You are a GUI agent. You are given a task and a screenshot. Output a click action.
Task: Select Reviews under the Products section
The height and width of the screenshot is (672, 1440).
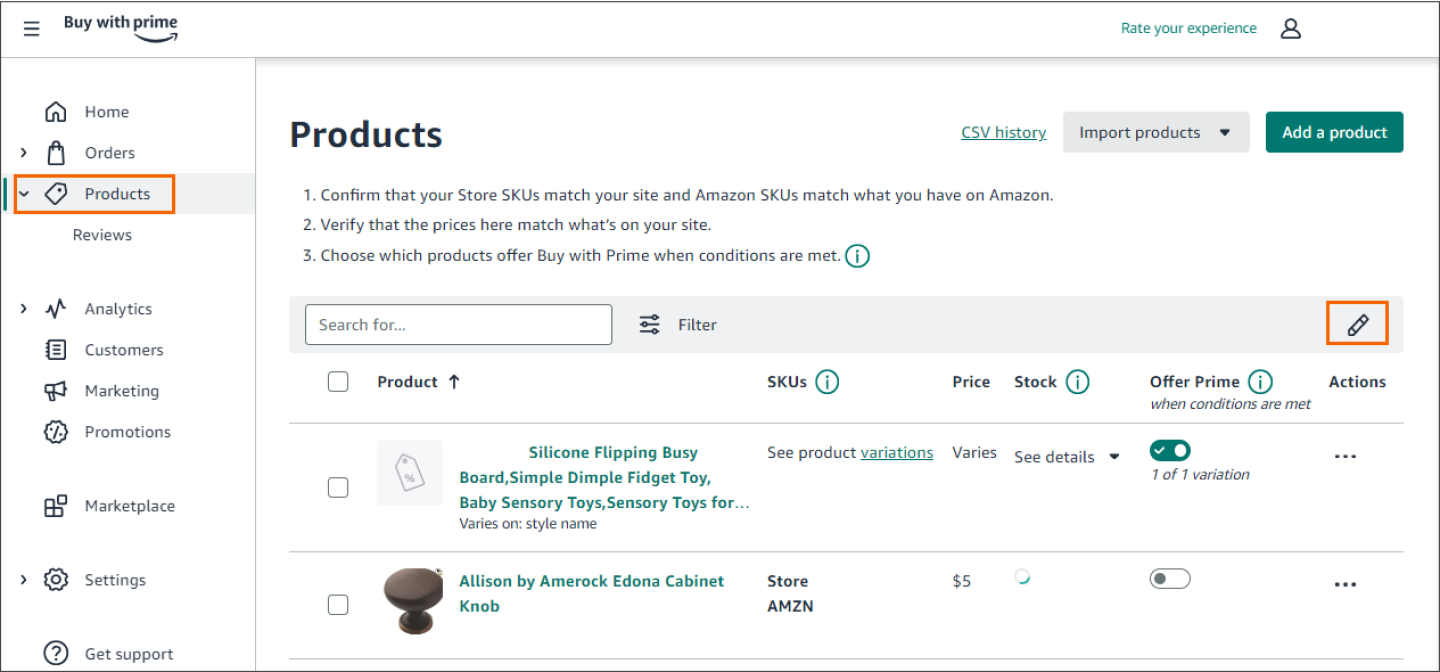coord(102,234)
